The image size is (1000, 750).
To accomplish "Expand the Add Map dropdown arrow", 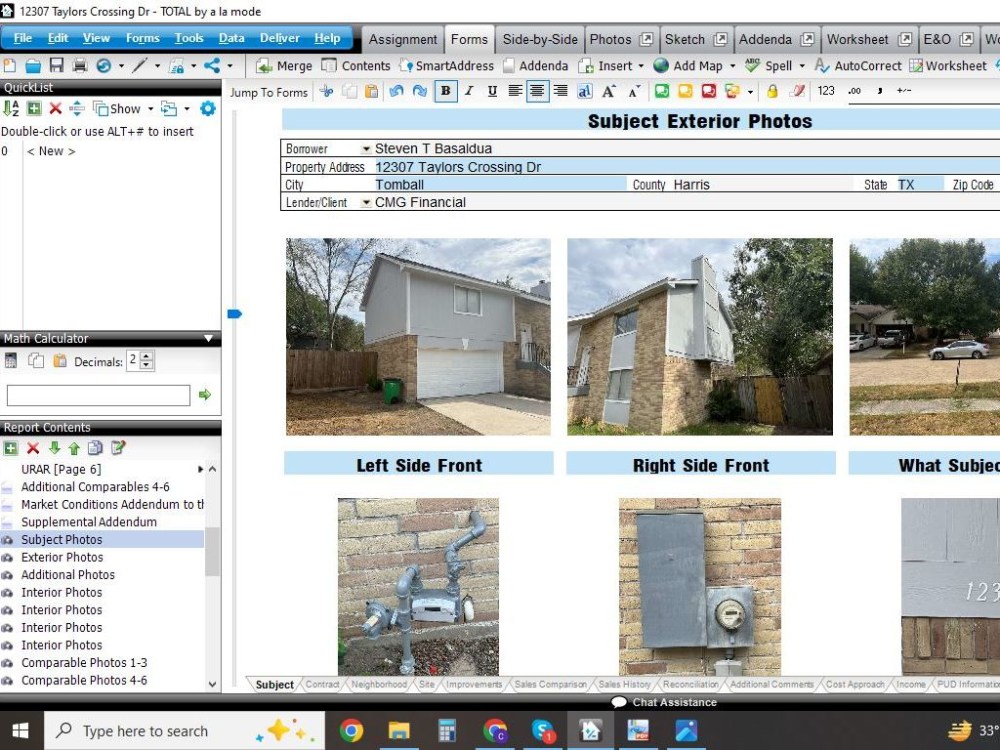I will click(732, 66).
